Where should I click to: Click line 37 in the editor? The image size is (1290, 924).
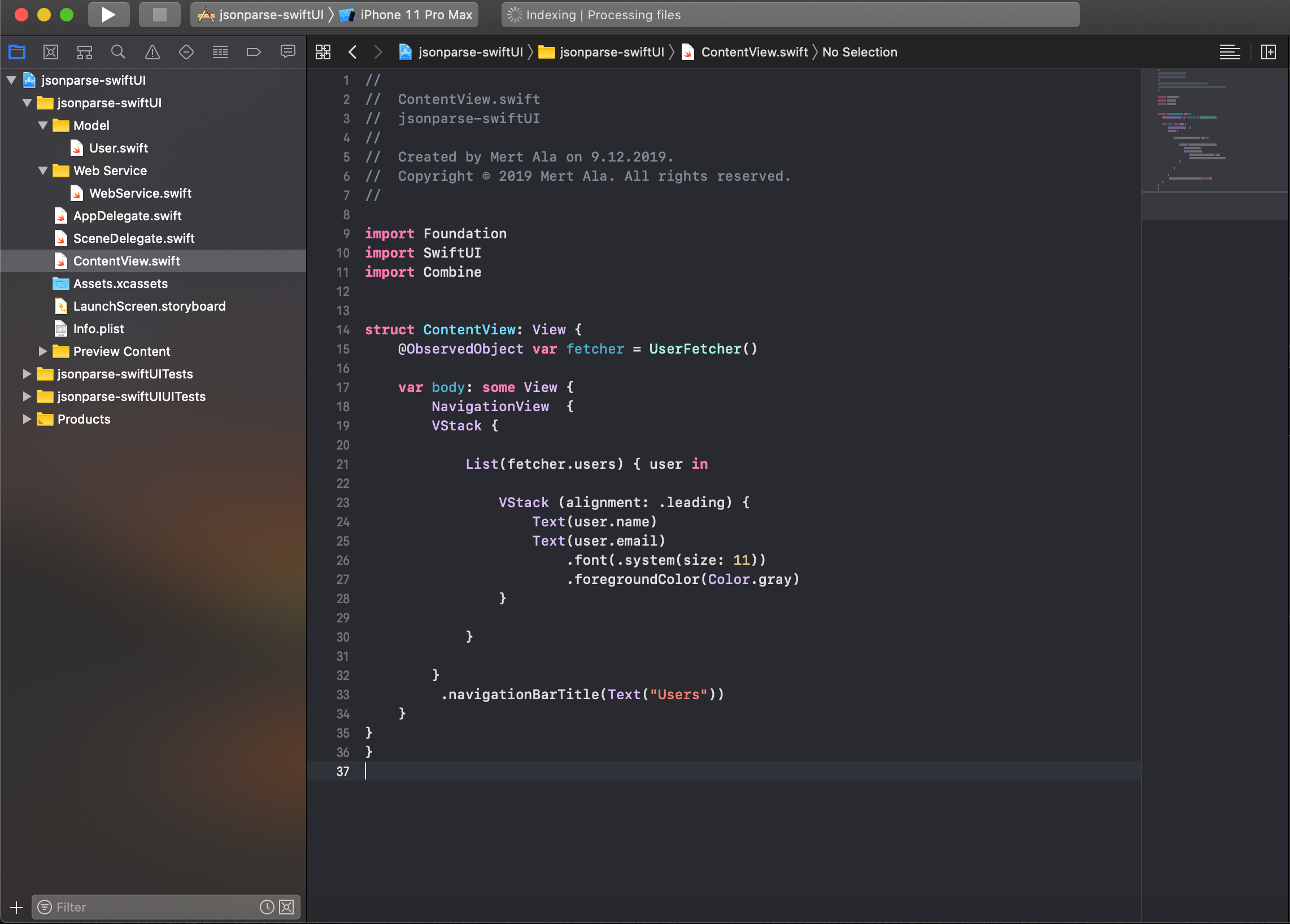(724, 771)
